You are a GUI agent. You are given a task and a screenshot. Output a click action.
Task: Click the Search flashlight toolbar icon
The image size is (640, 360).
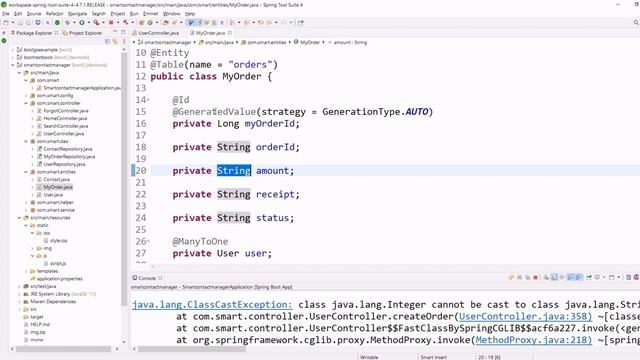point(174,22)
